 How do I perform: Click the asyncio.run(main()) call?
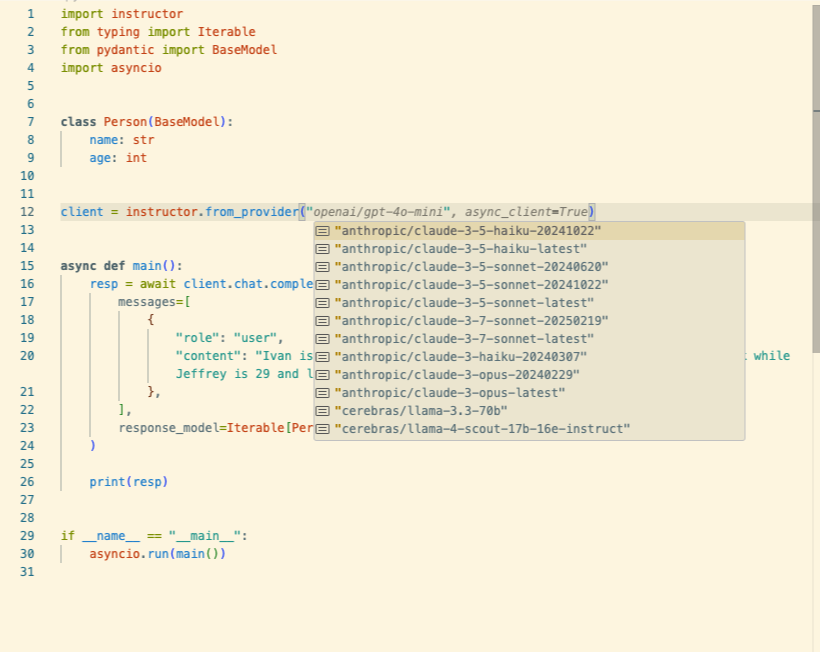tap(157, 554)
